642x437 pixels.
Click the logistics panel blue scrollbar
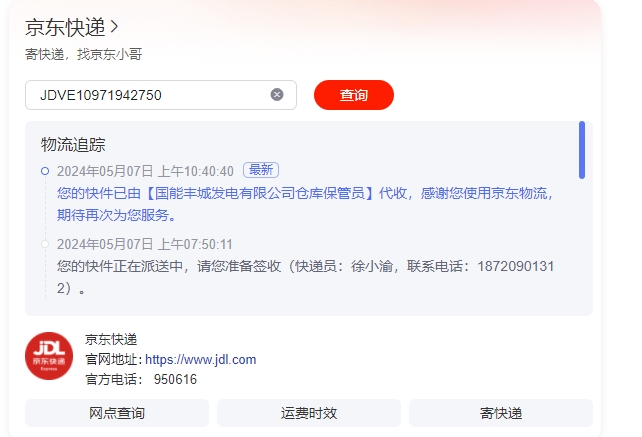[582, 150]
